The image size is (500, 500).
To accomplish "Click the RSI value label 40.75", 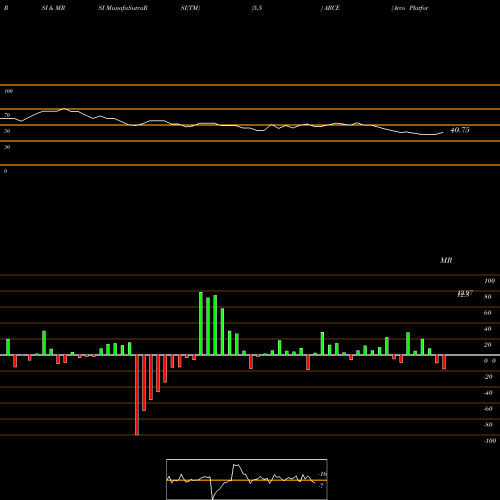I will [x=460, y=130].
